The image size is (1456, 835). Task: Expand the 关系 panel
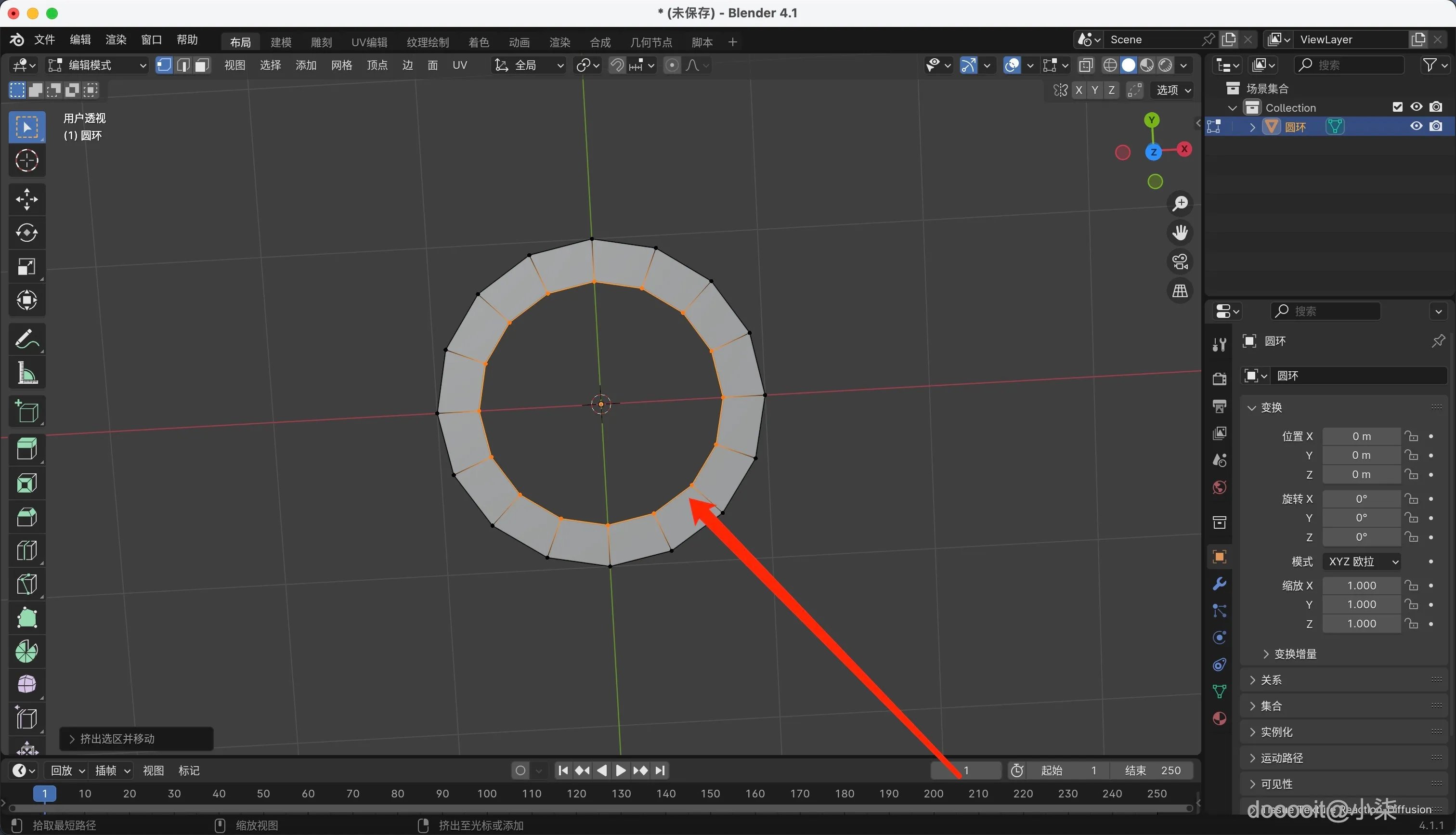point(1271,680)
